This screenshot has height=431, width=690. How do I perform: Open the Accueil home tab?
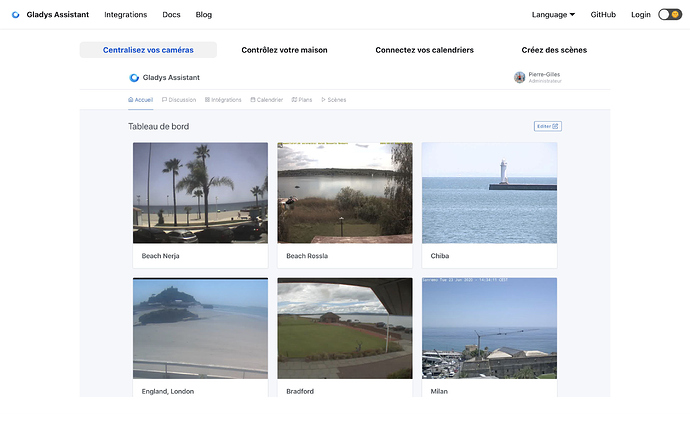pos(140,100)
